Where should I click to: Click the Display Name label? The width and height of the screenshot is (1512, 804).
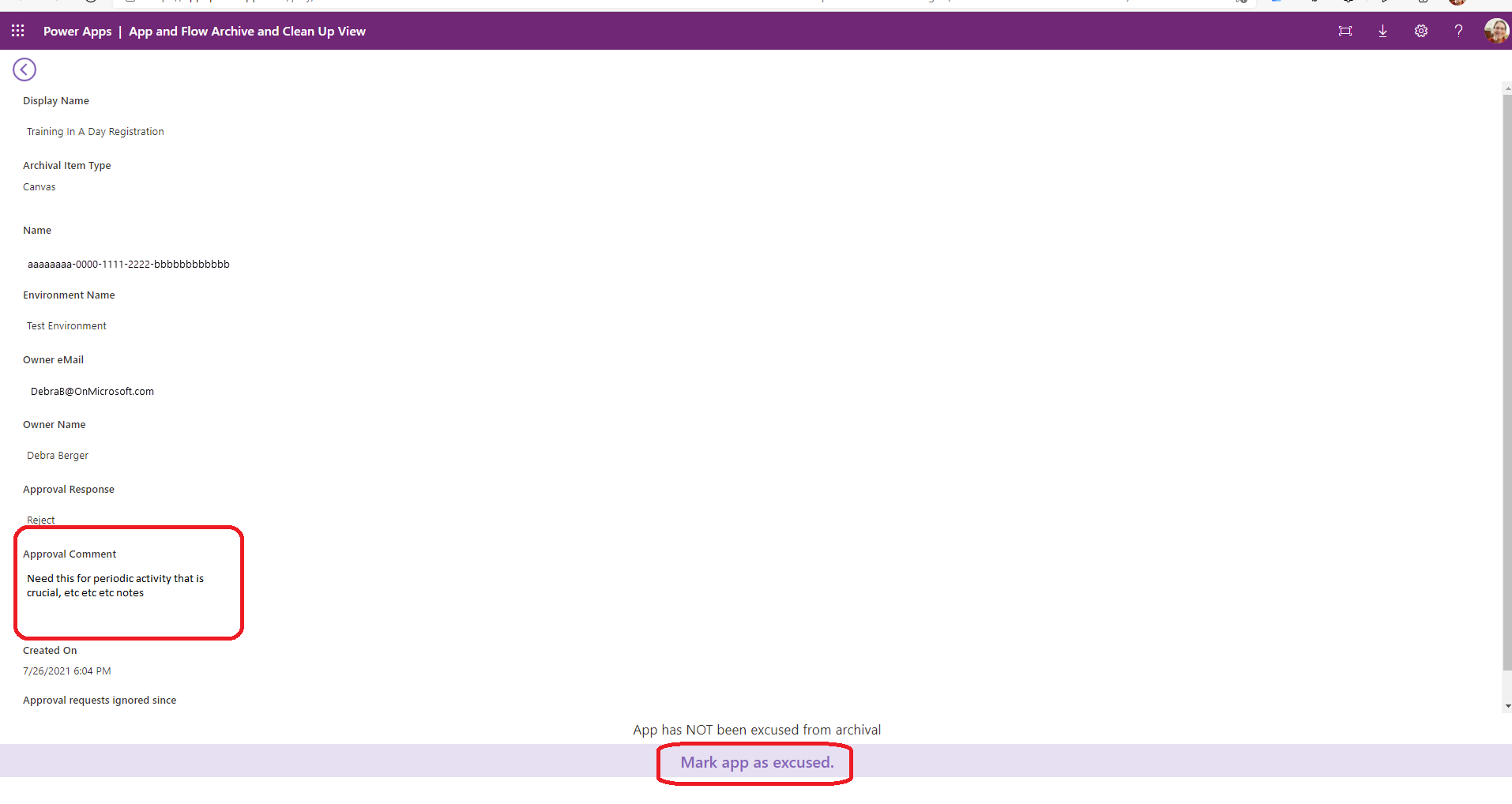56,101
